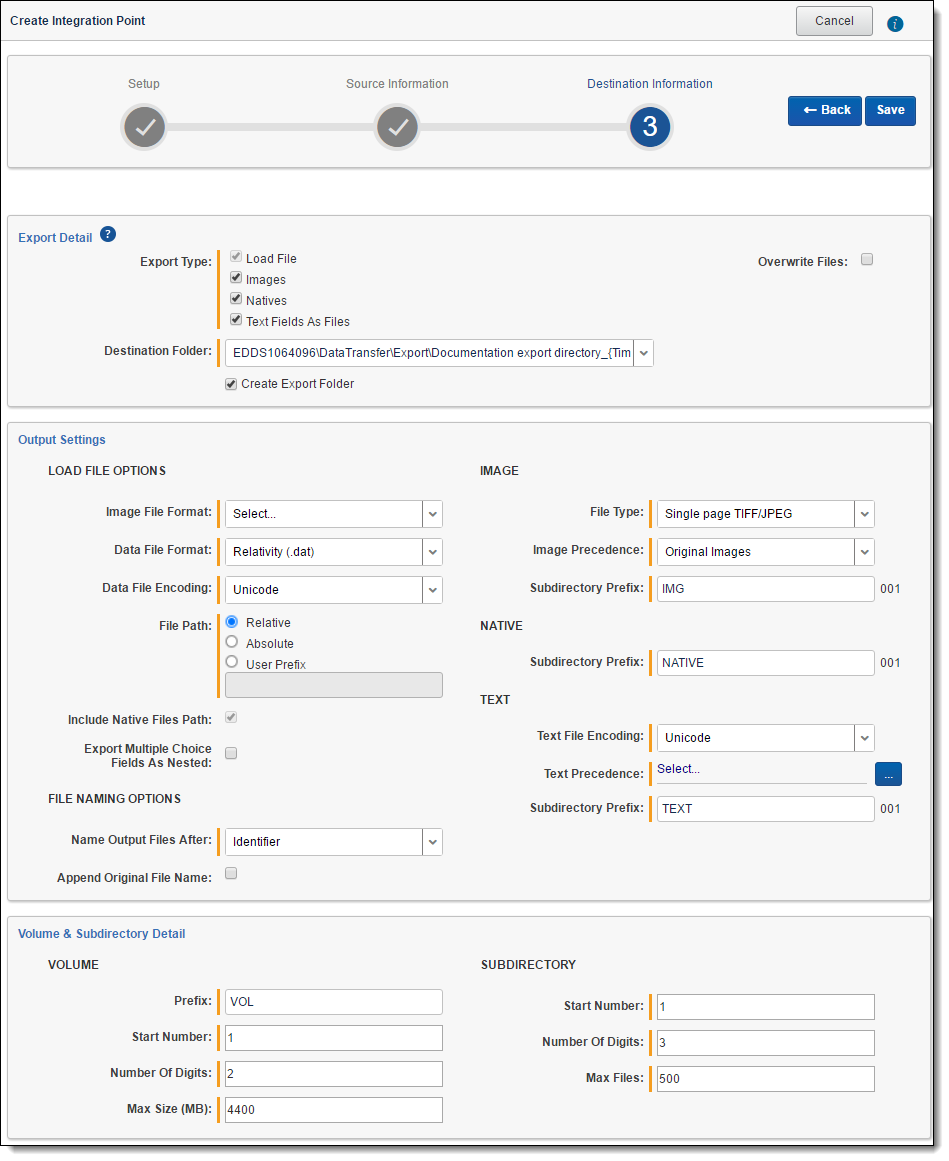Viewport: 949px width, 1161px height.
Task: Click the Text Precedence Select field
Action: click(x=761, y=770)
